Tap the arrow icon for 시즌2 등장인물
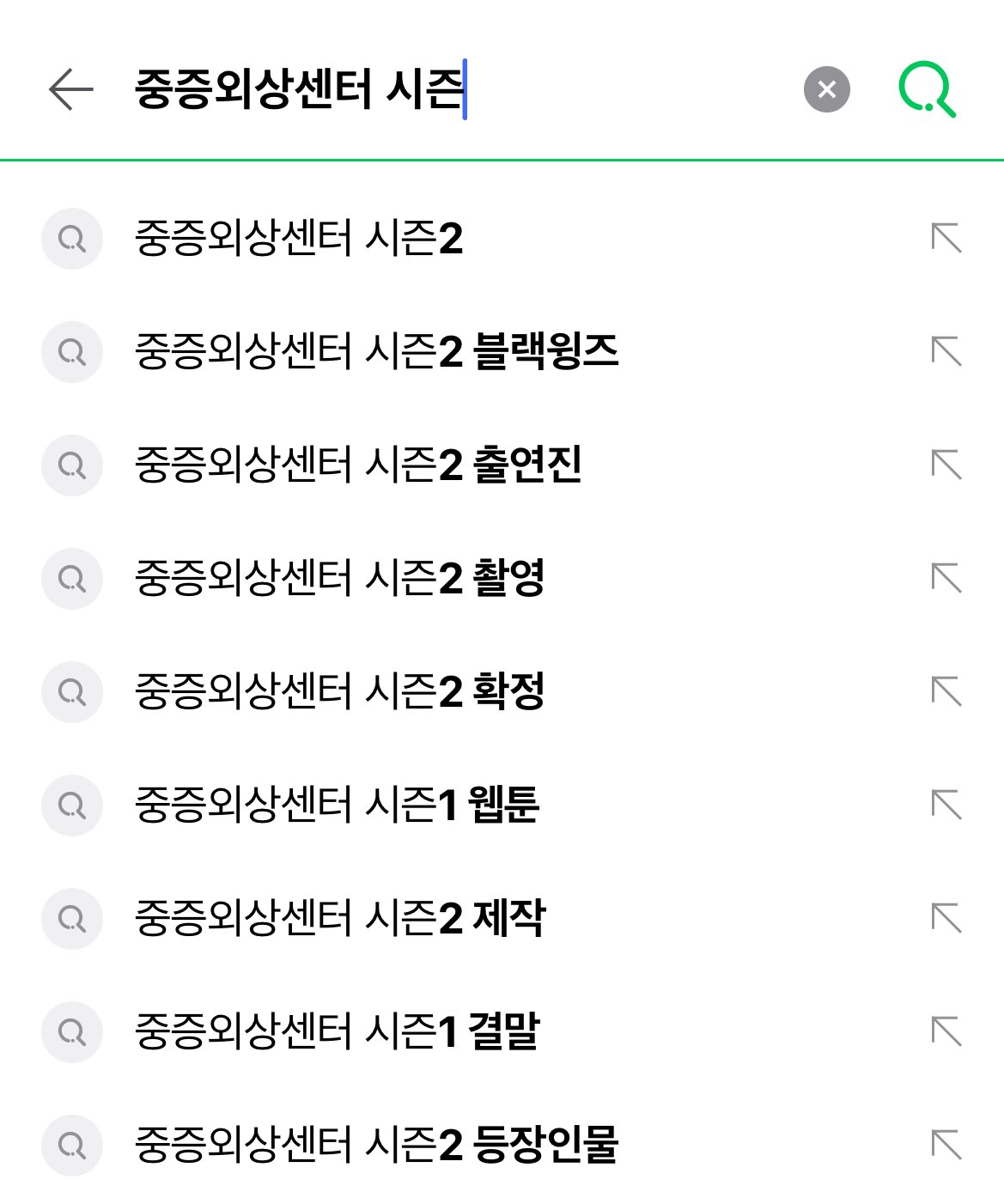This screenshot has width=1004, height=1204. click(946, 1145)
